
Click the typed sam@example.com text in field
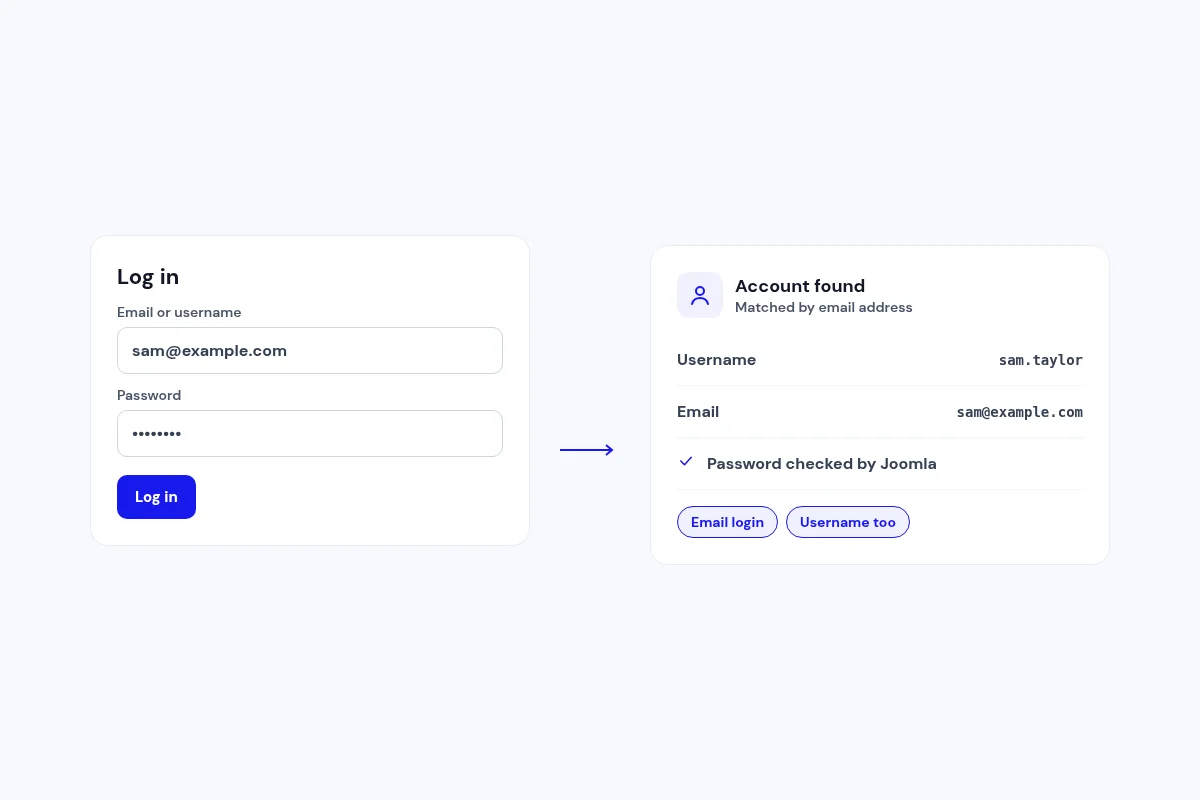[x=209, y=351]
